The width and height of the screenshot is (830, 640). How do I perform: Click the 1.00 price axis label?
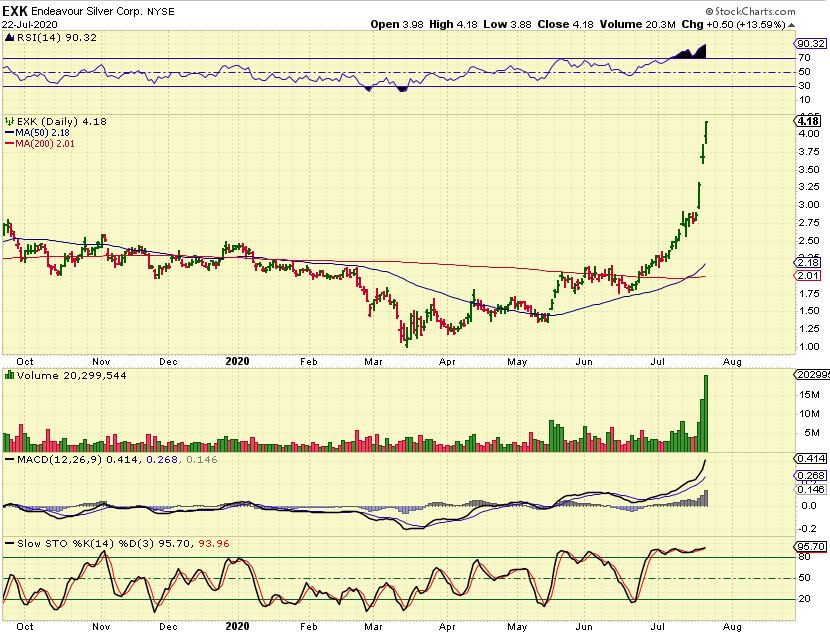[809, 347]
